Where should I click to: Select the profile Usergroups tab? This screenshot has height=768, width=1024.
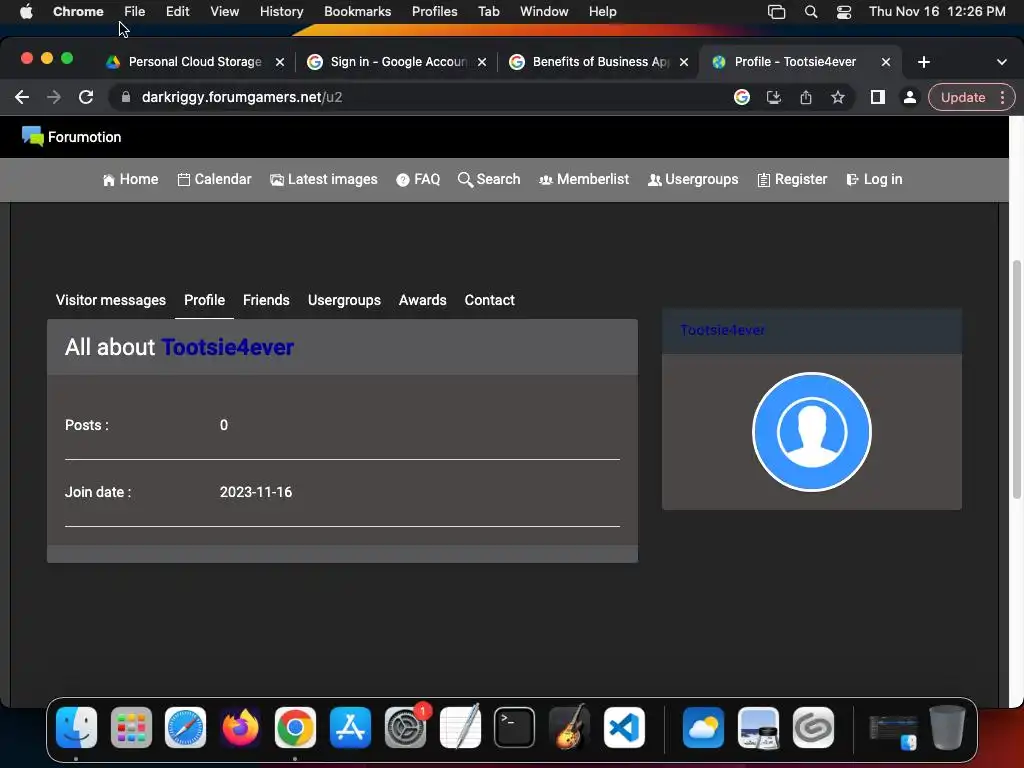(344, 300)
